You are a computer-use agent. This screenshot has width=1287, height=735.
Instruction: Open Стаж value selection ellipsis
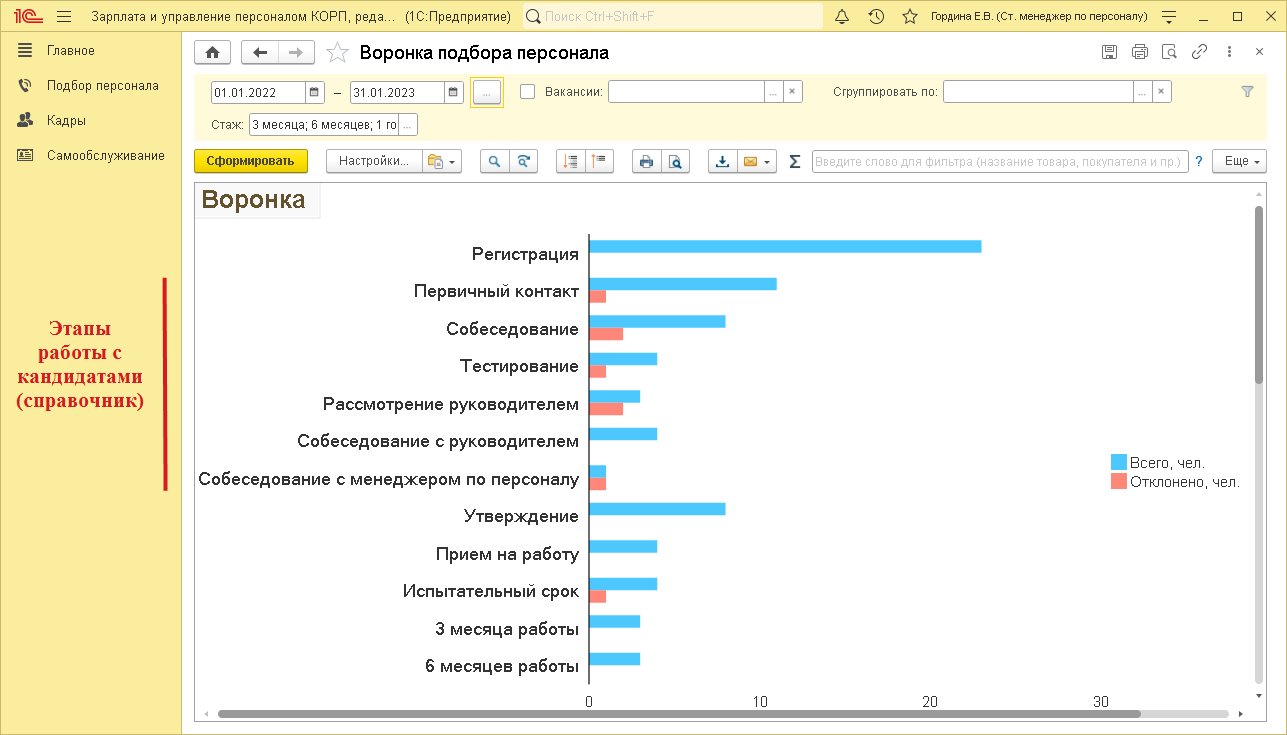click(407, 125)
